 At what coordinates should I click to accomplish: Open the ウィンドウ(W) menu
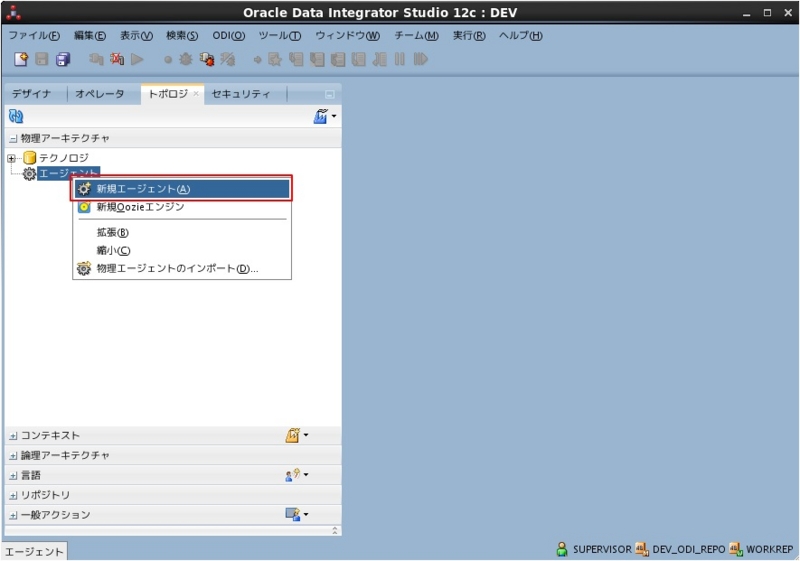point(347,36)
